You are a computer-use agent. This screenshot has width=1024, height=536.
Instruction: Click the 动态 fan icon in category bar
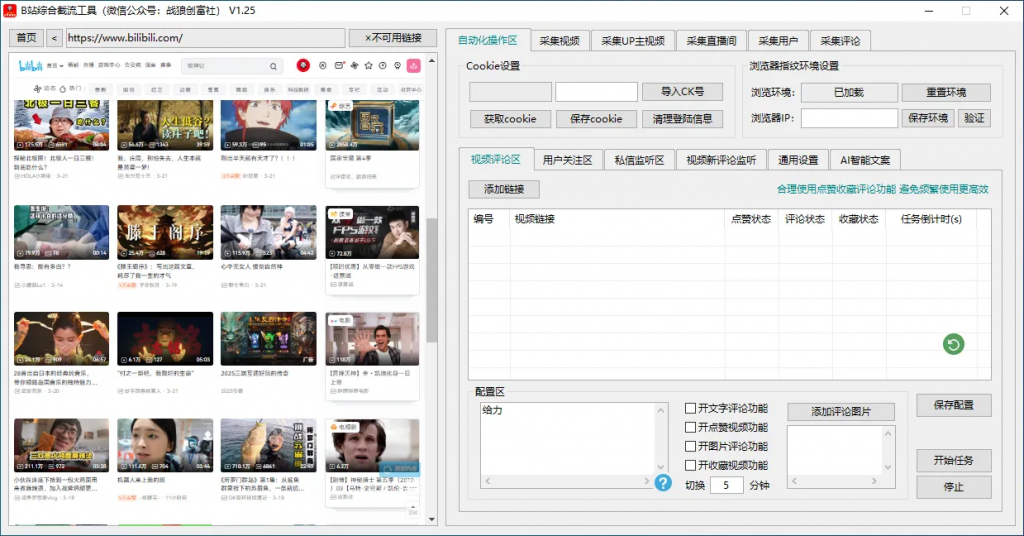pyautogui.click(x=37, y=89)
